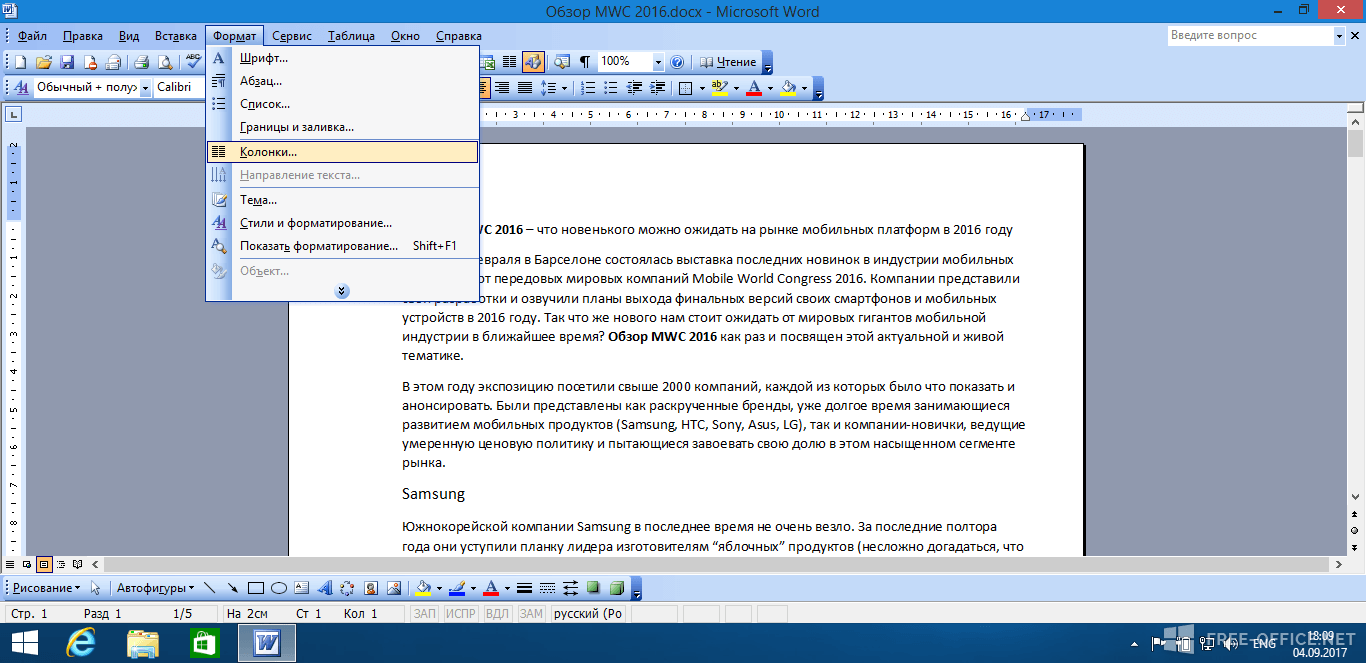Screen dimensions: 1366x663
Task: Expand the Рисование drawing menu
Action: (x=45, y=588)
